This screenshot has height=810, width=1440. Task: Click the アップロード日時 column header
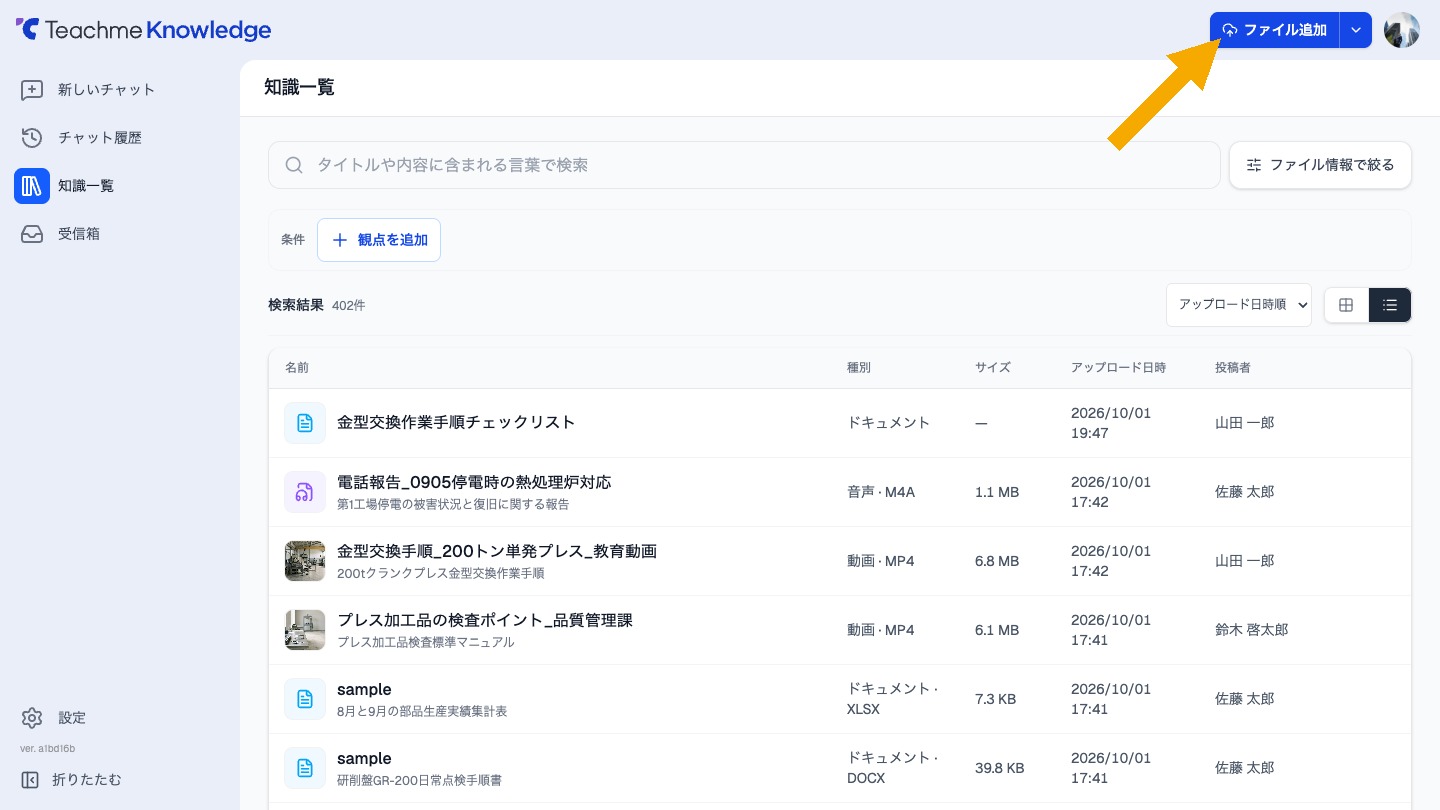pyautogui.click(x=1118, y=368)
